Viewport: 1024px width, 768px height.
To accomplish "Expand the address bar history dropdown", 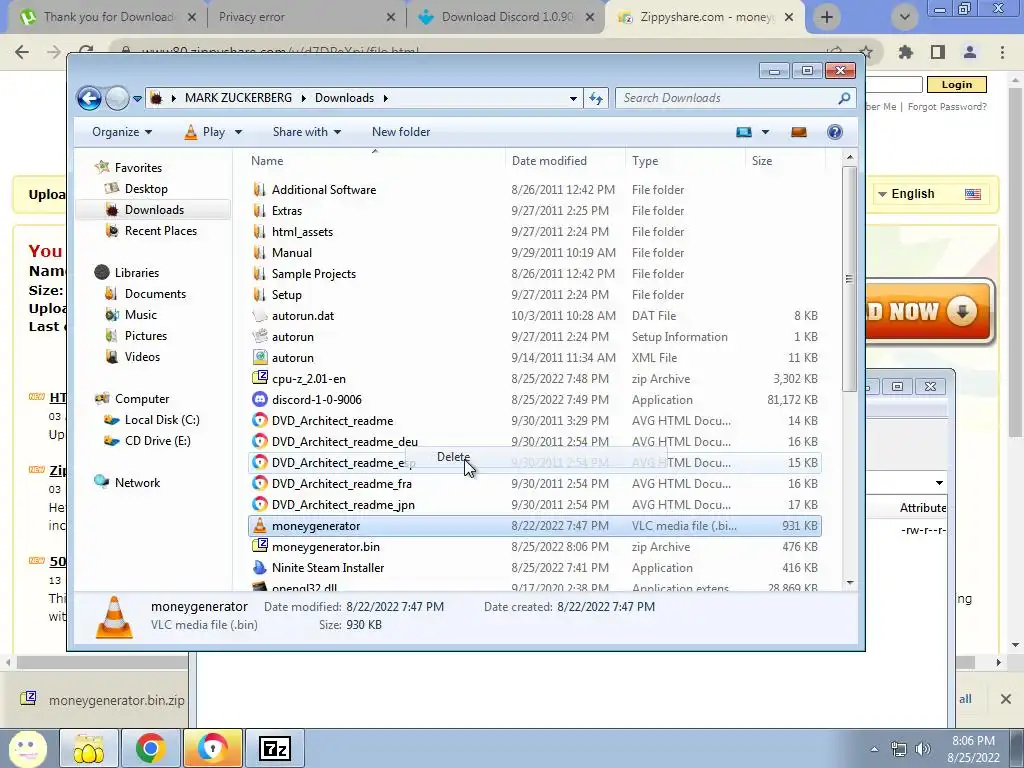I will 573,99.
